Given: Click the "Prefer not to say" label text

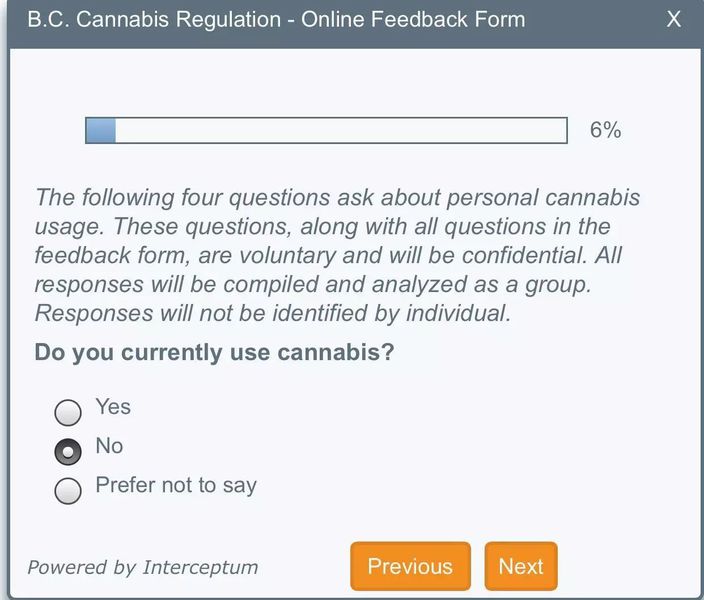Looking at the screenshot, I should [176, 486].
